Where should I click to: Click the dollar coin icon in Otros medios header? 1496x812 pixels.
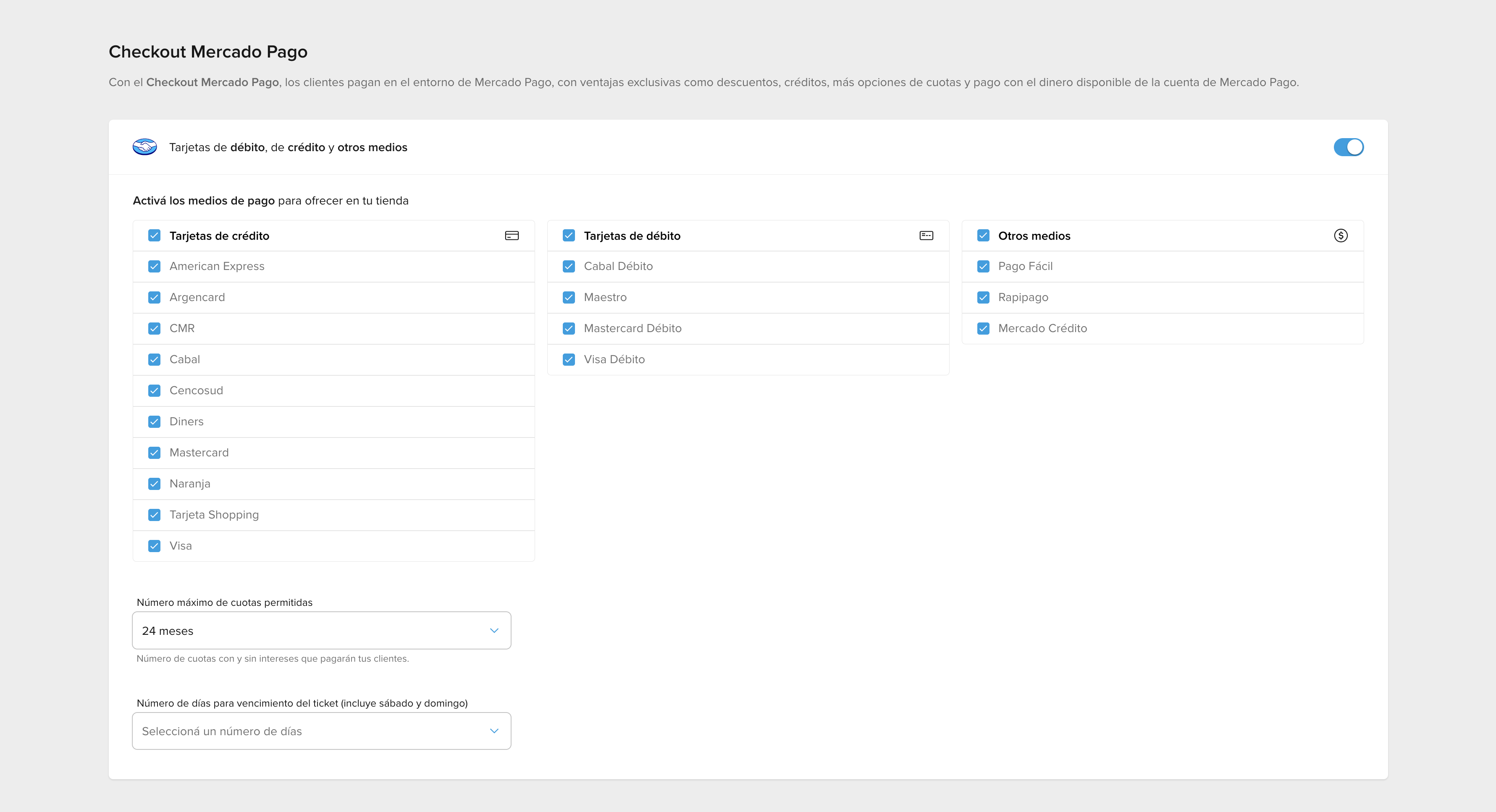click(1340, 236)
